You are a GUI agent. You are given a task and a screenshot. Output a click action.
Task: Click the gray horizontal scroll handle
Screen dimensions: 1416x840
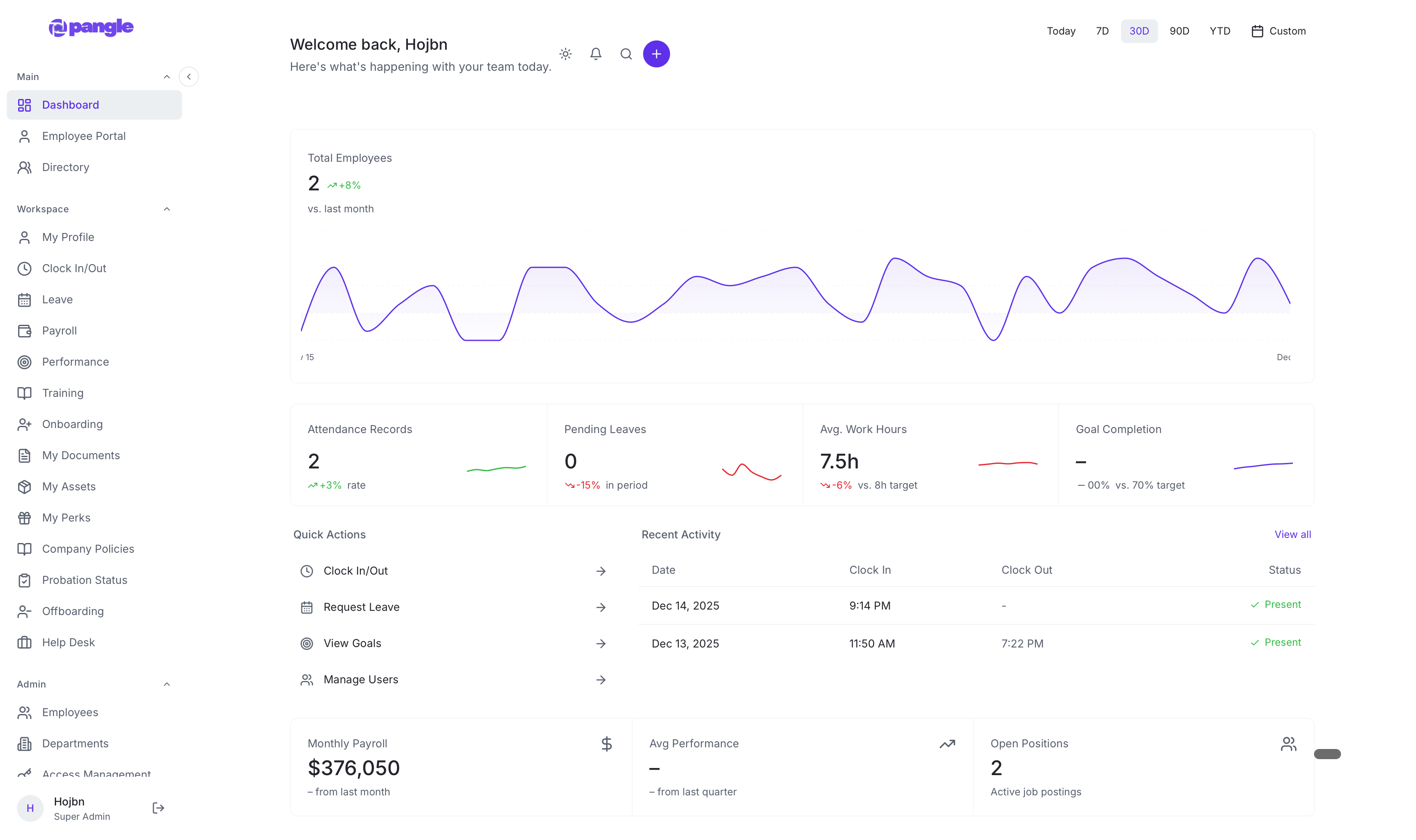[x=1327, y=753]
